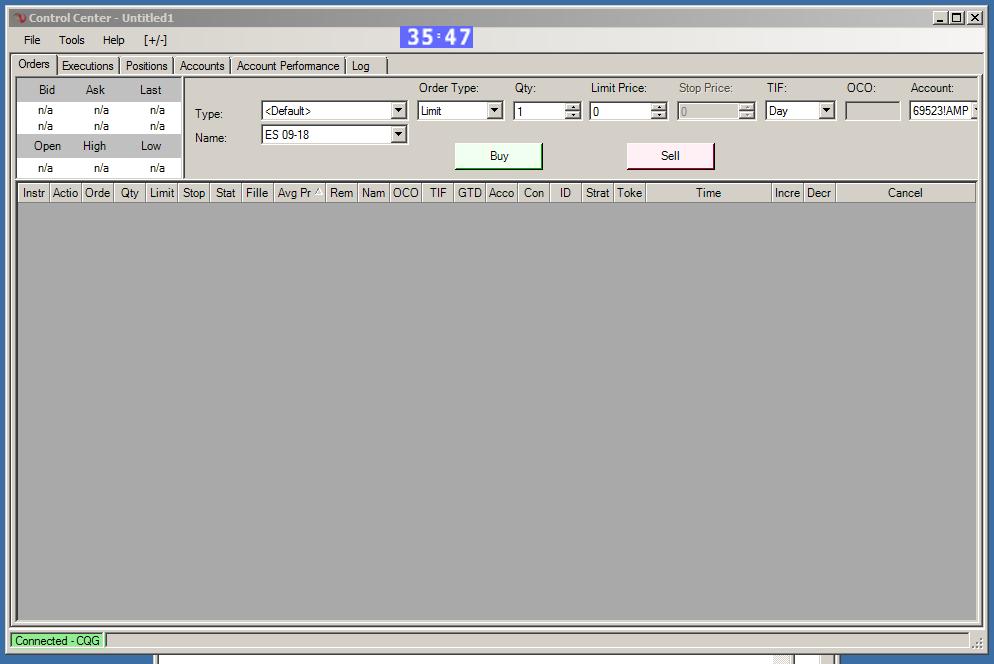Sort by the Toke column header
The height and width of the screenshot is (664, 994).
[629, 193]
